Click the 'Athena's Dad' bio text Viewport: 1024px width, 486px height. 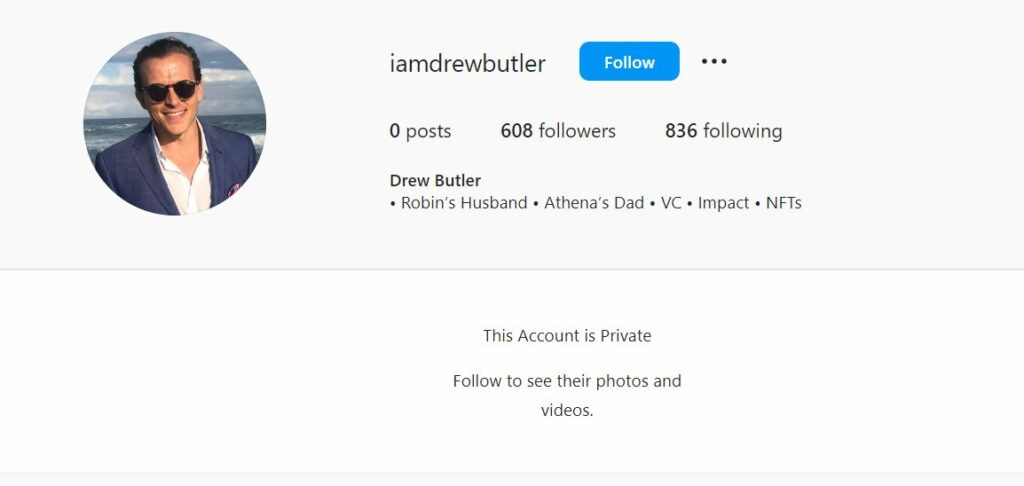(x=594, y=203)
